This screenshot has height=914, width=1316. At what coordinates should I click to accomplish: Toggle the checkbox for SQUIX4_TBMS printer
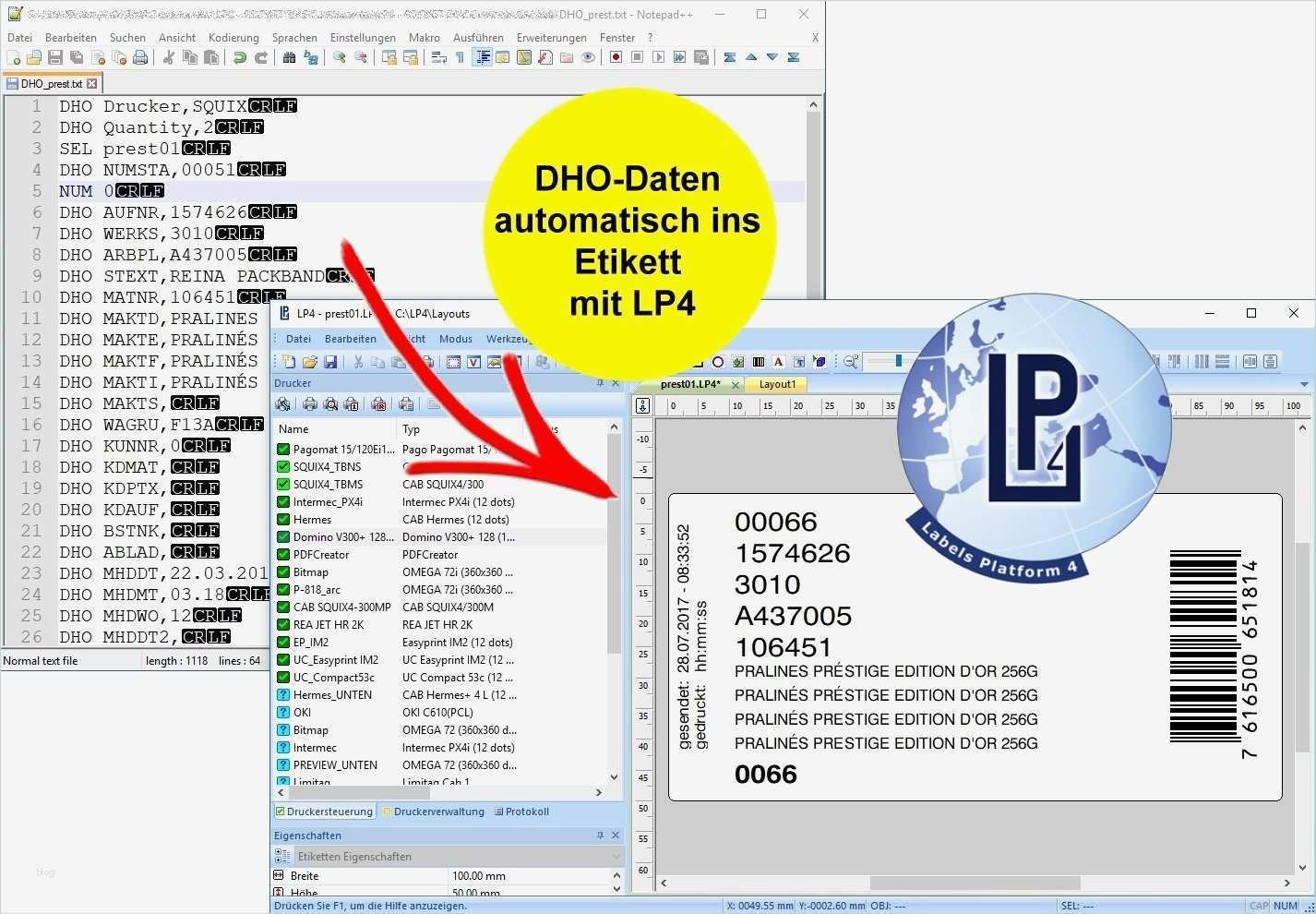tap(283, 485)
